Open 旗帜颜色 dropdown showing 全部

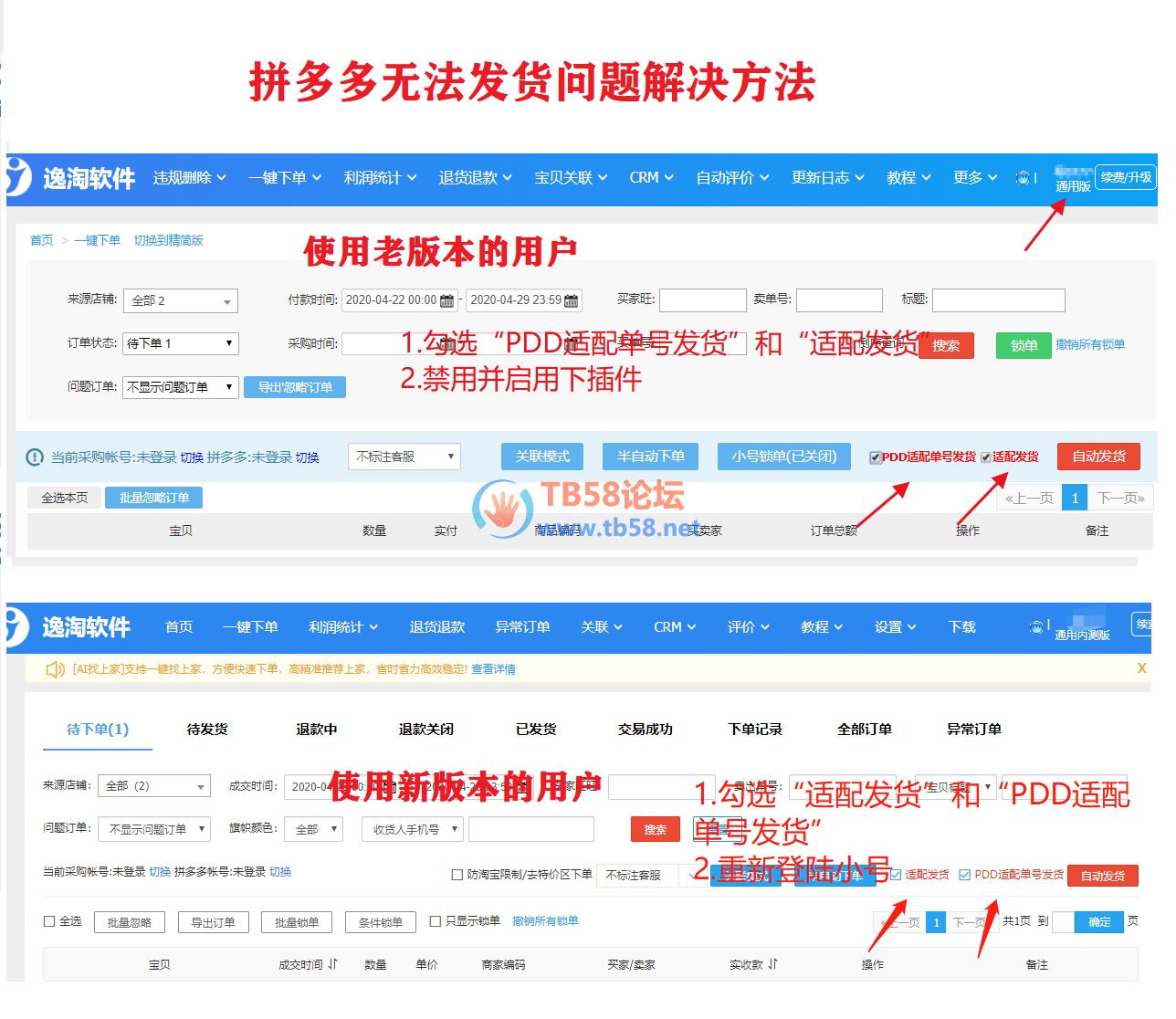point(313,829)
